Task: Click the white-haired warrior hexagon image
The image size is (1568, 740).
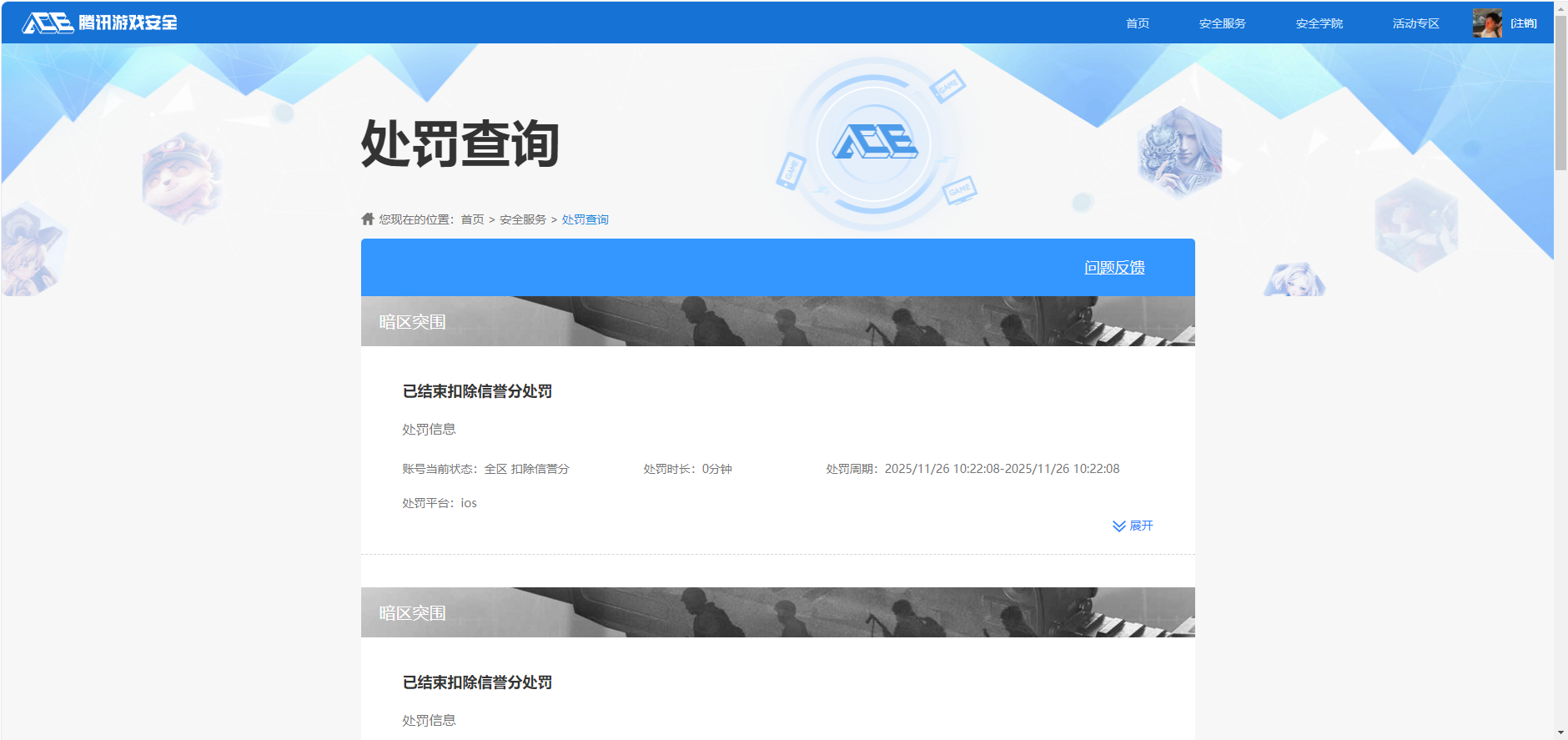Action: coord(1179,154)
